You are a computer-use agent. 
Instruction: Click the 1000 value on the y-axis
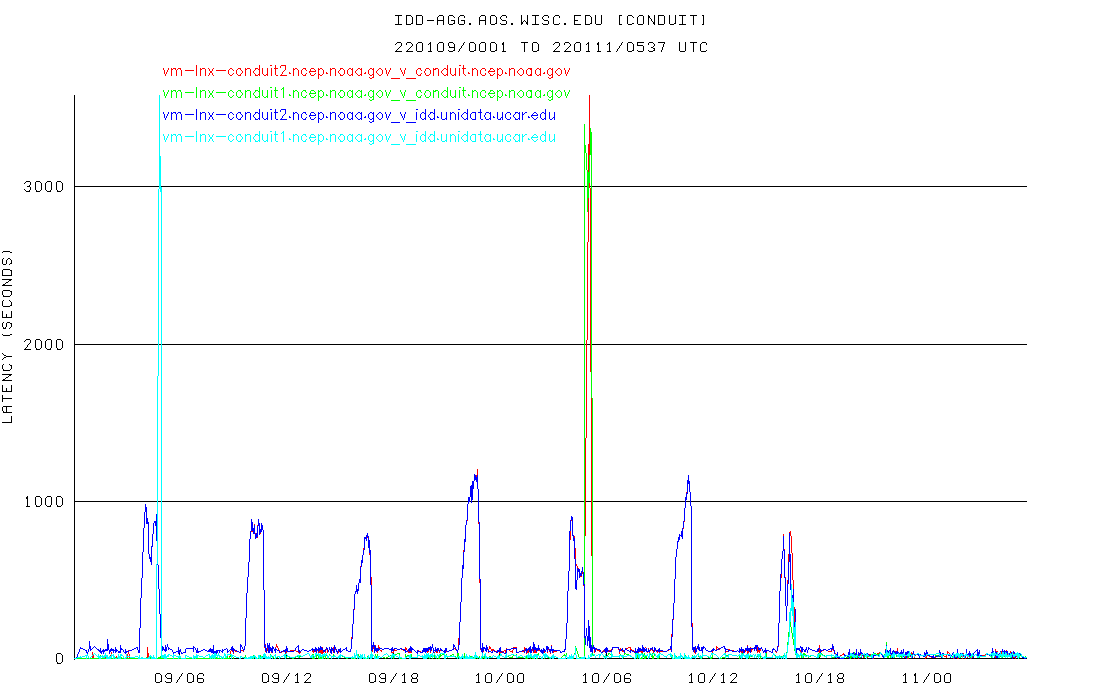tap(46, 502)
